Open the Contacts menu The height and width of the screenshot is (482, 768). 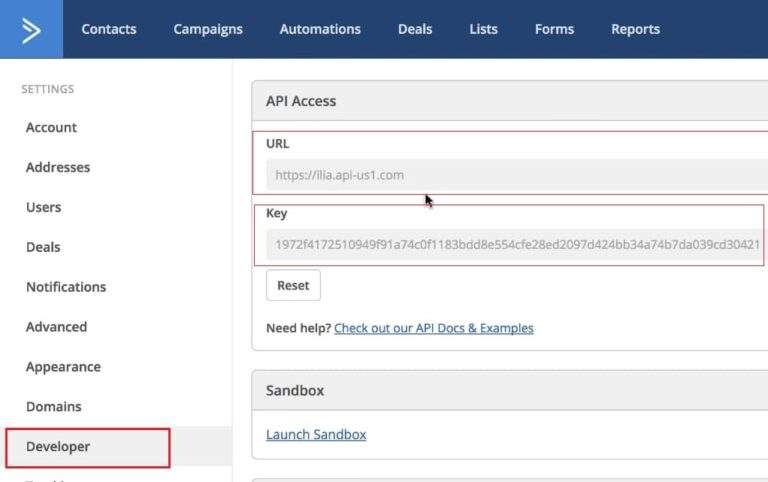point(109,29)
